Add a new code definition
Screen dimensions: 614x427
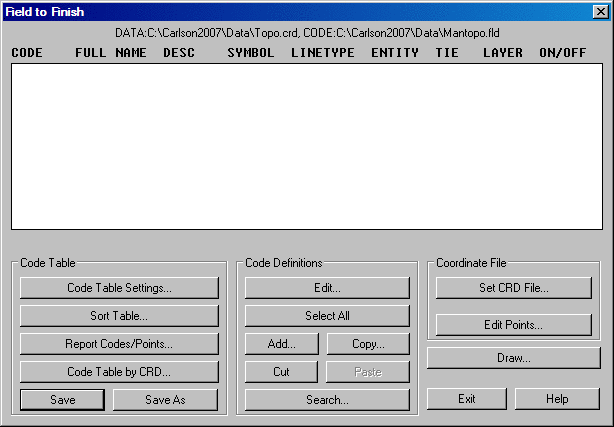point(281,344)
